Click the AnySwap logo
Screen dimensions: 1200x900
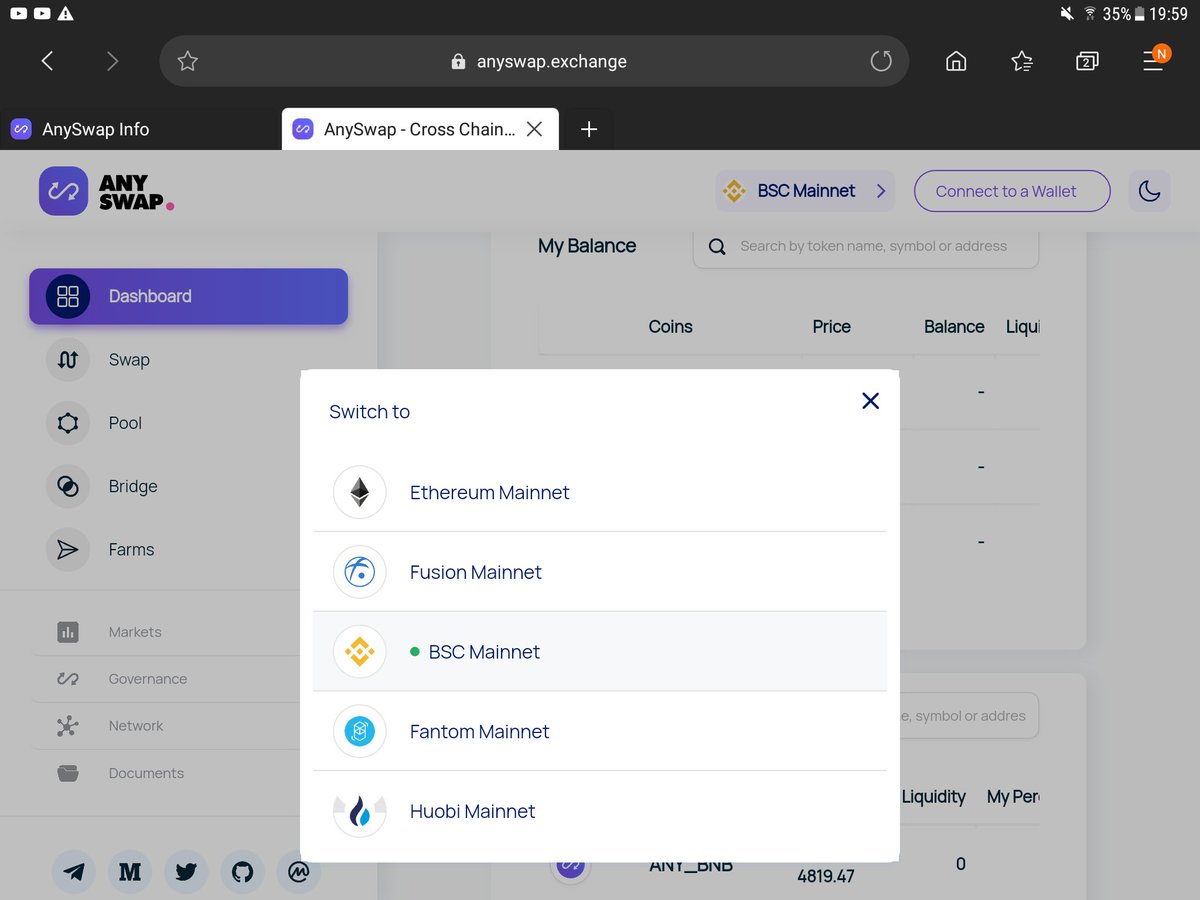(107, 191)
